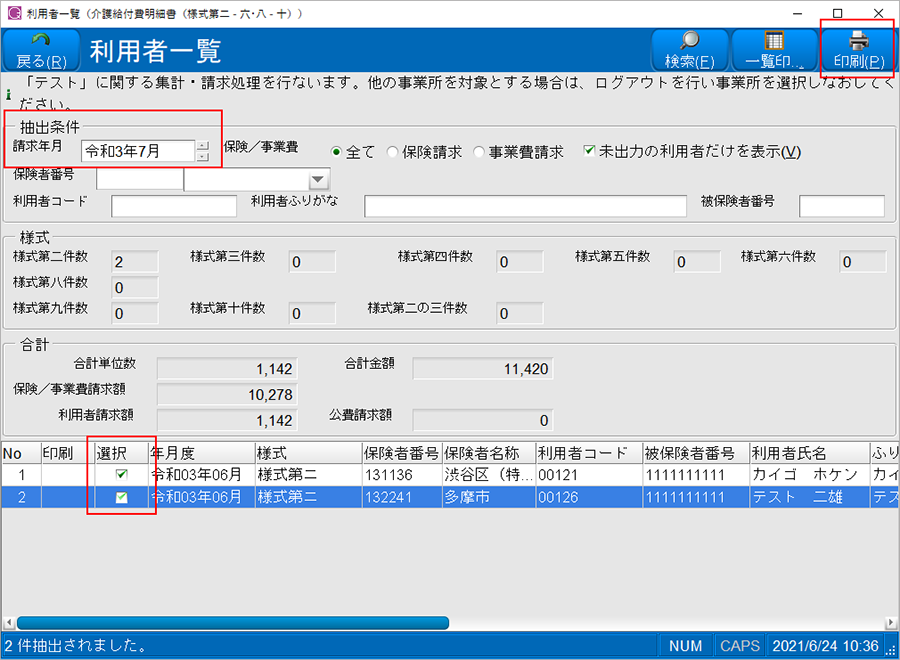Select the 保険請求 radio option
Viewport: 900px width, 660px height.
(x=393, y=152)
